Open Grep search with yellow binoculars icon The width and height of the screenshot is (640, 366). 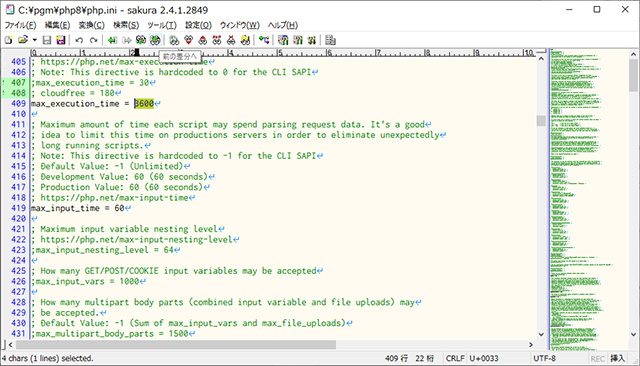pos(245,40)
